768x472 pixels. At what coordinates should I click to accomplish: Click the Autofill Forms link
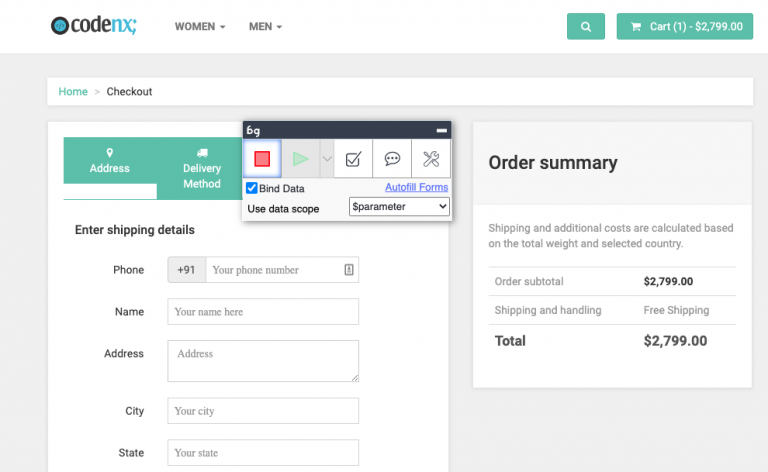[416, 187]
